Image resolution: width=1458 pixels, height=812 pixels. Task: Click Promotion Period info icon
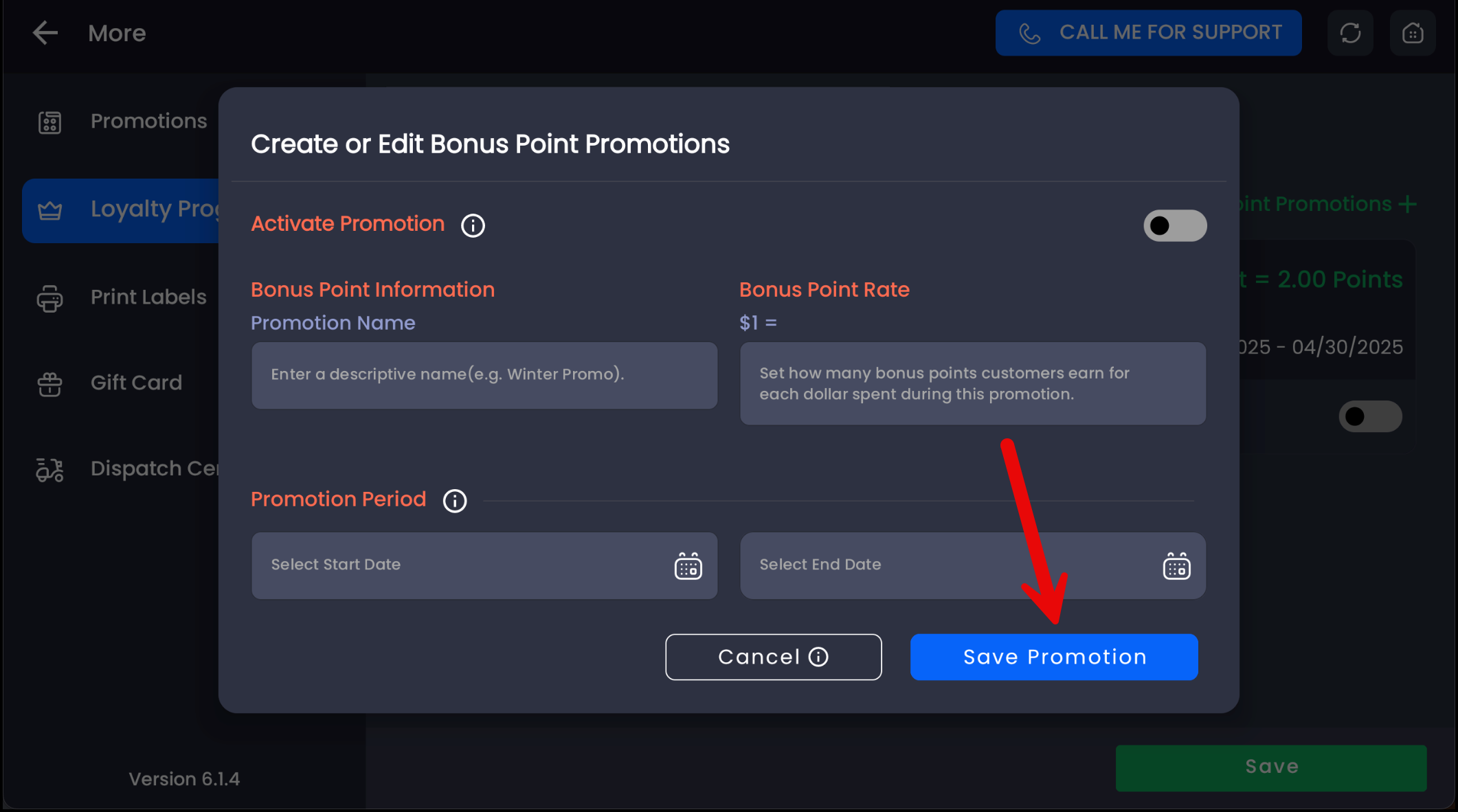(454, 501)
